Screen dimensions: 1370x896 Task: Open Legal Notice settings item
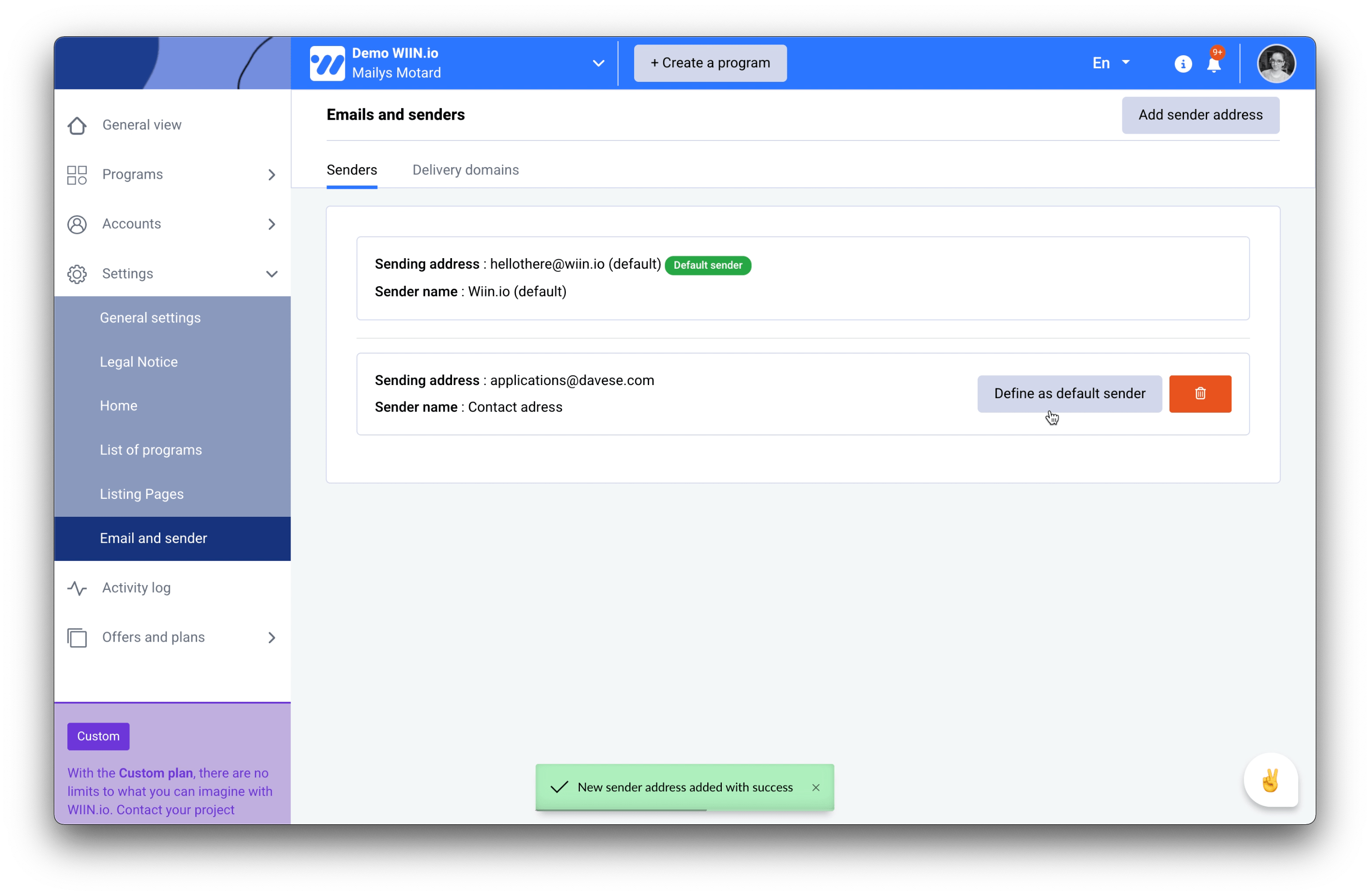pos(139,362)
